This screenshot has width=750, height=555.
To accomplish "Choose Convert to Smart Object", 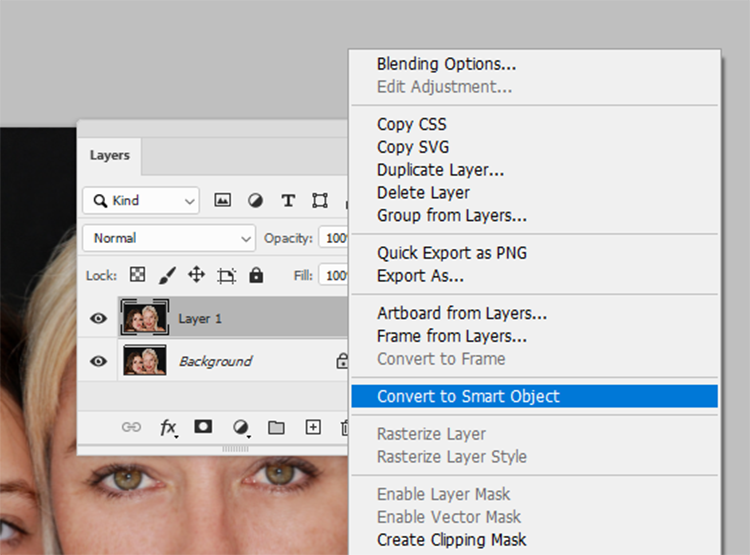I will [x=534, y=396].
